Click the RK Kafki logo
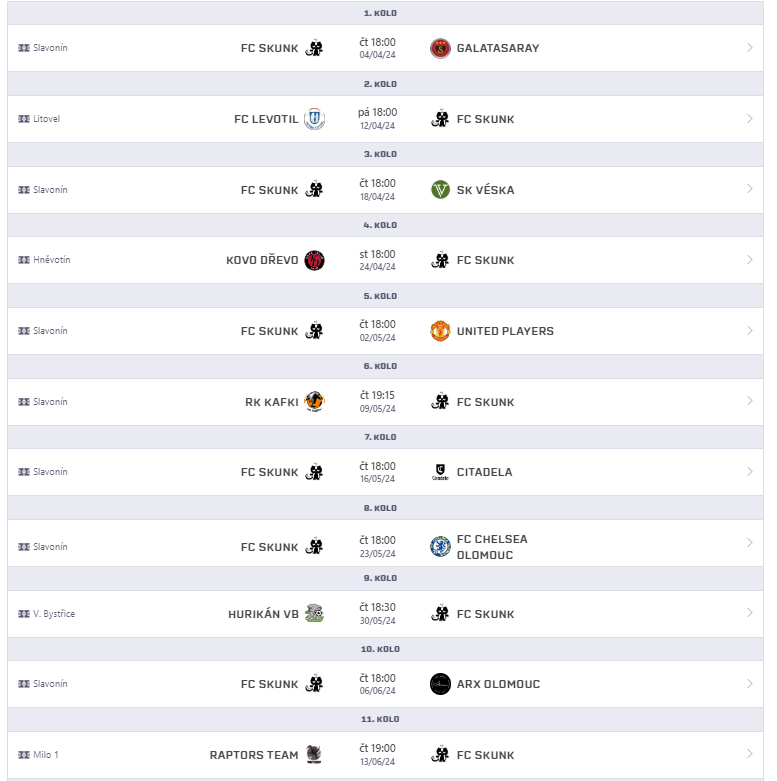The width and height of the screenshot is (777, 781). click(x=314, y=401)
